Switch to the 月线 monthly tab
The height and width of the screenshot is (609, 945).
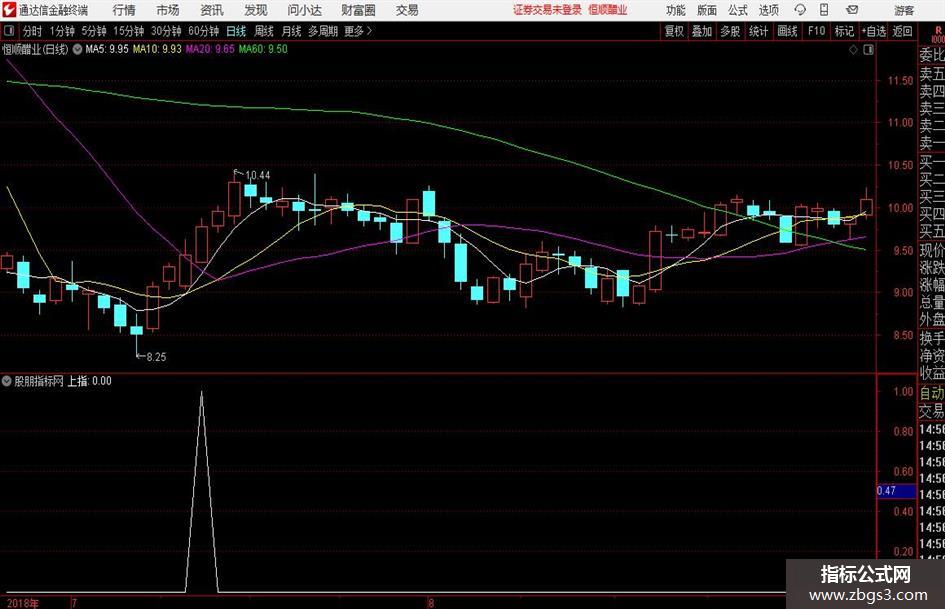[291, 31]
